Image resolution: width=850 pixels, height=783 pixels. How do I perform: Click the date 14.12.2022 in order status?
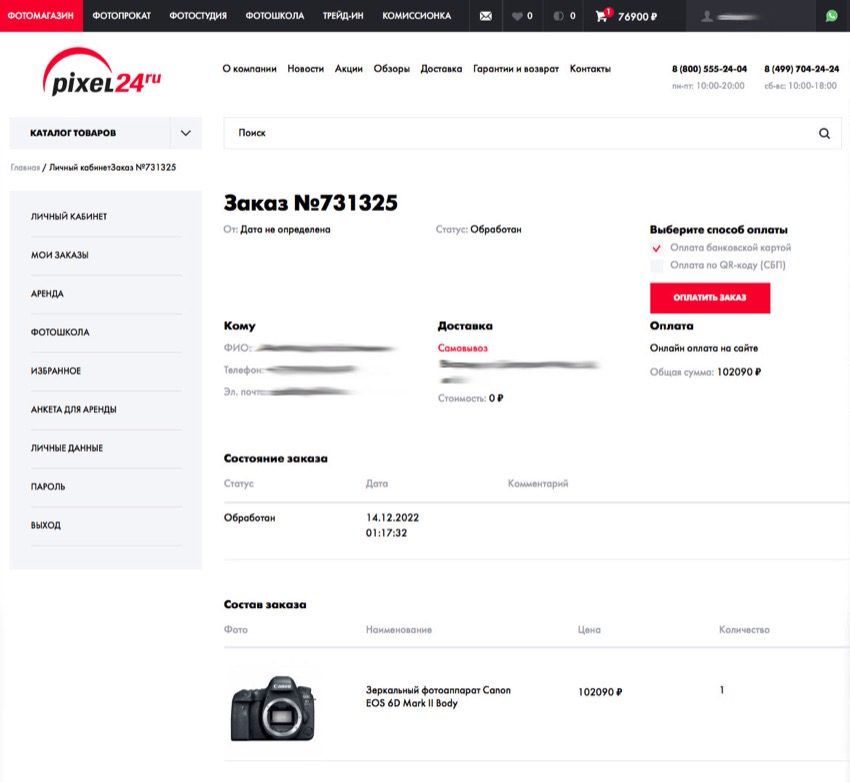click(392, 518)
